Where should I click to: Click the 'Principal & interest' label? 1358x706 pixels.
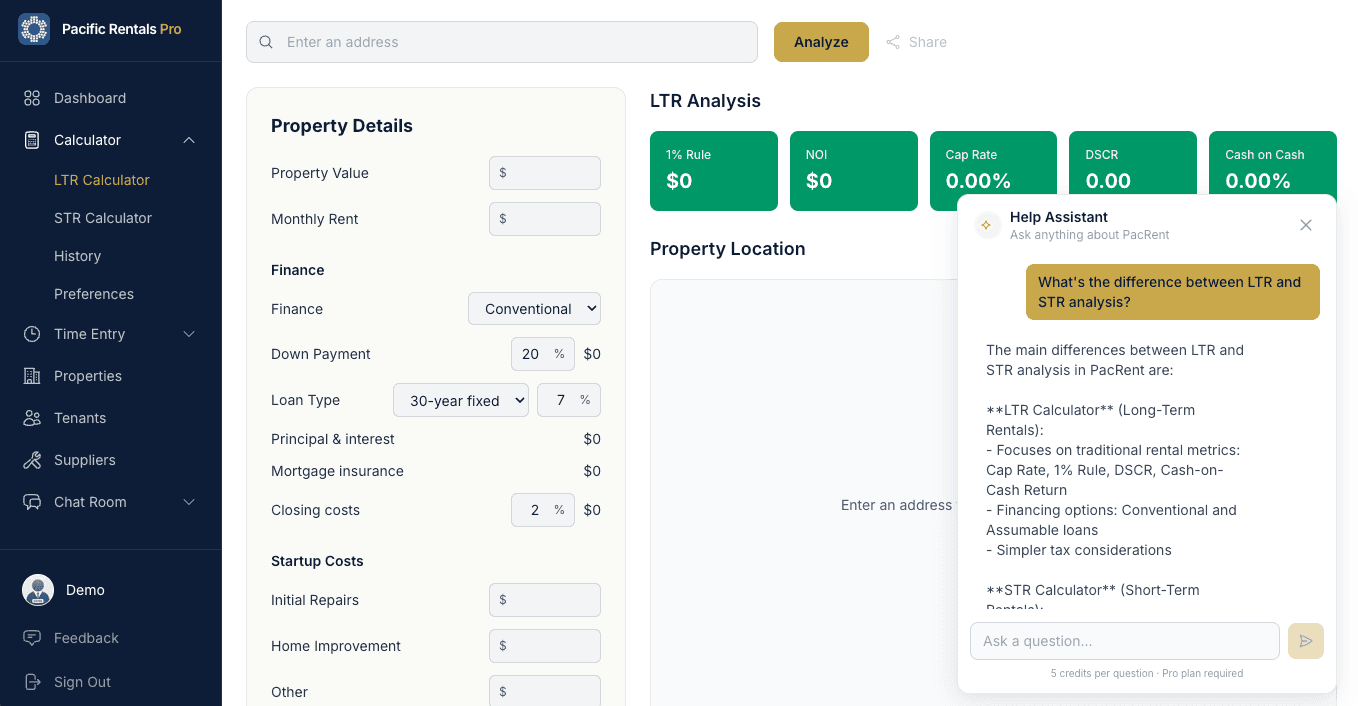333,439
